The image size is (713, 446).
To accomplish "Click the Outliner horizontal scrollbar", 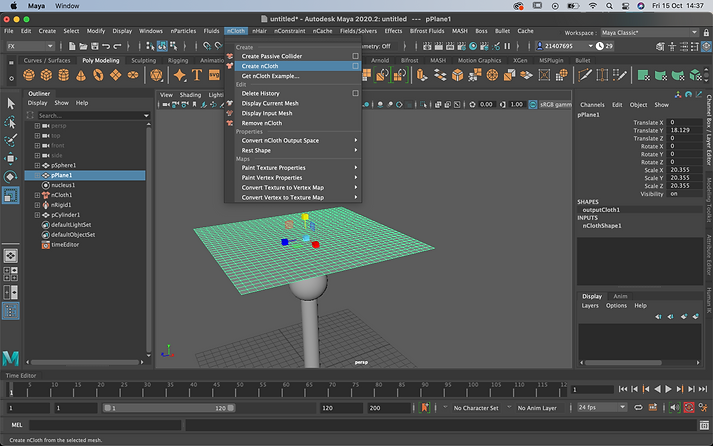I will click(85, 362).
